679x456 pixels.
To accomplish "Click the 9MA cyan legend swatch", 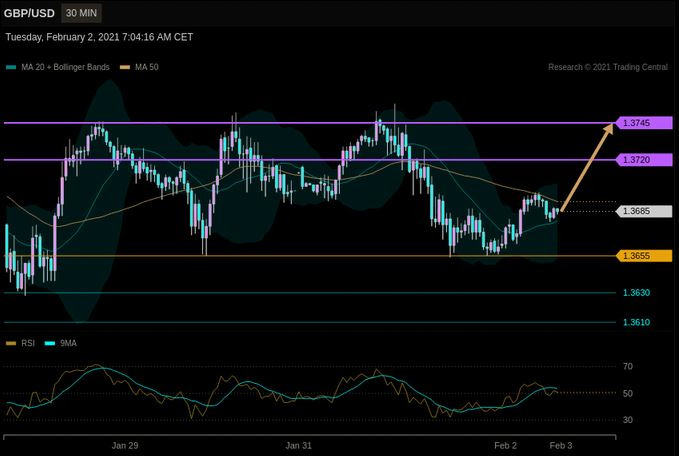I will coord(50,343).
